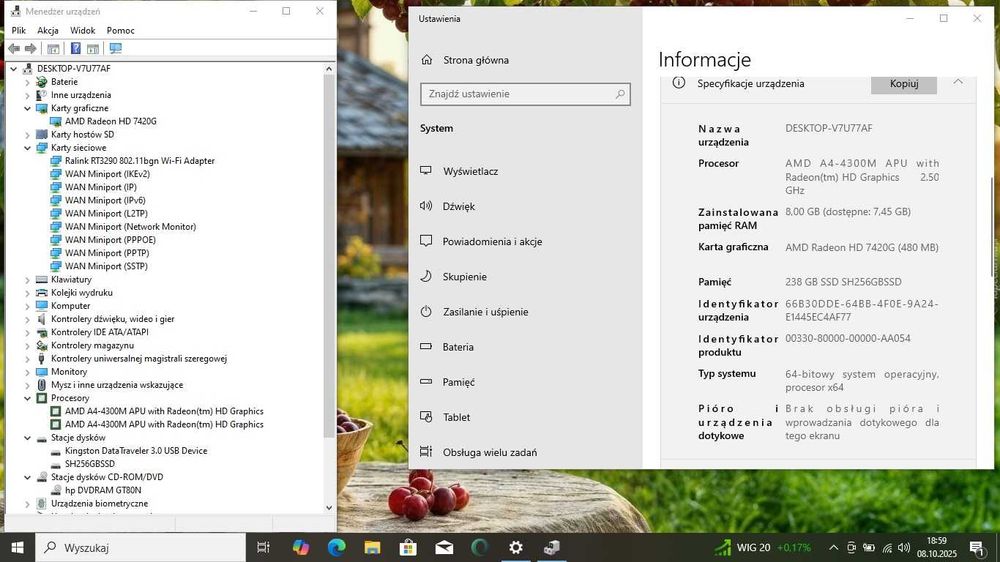1000x562 pixels.
Task: Open the Widok menu
Action: tap(82, 30)
